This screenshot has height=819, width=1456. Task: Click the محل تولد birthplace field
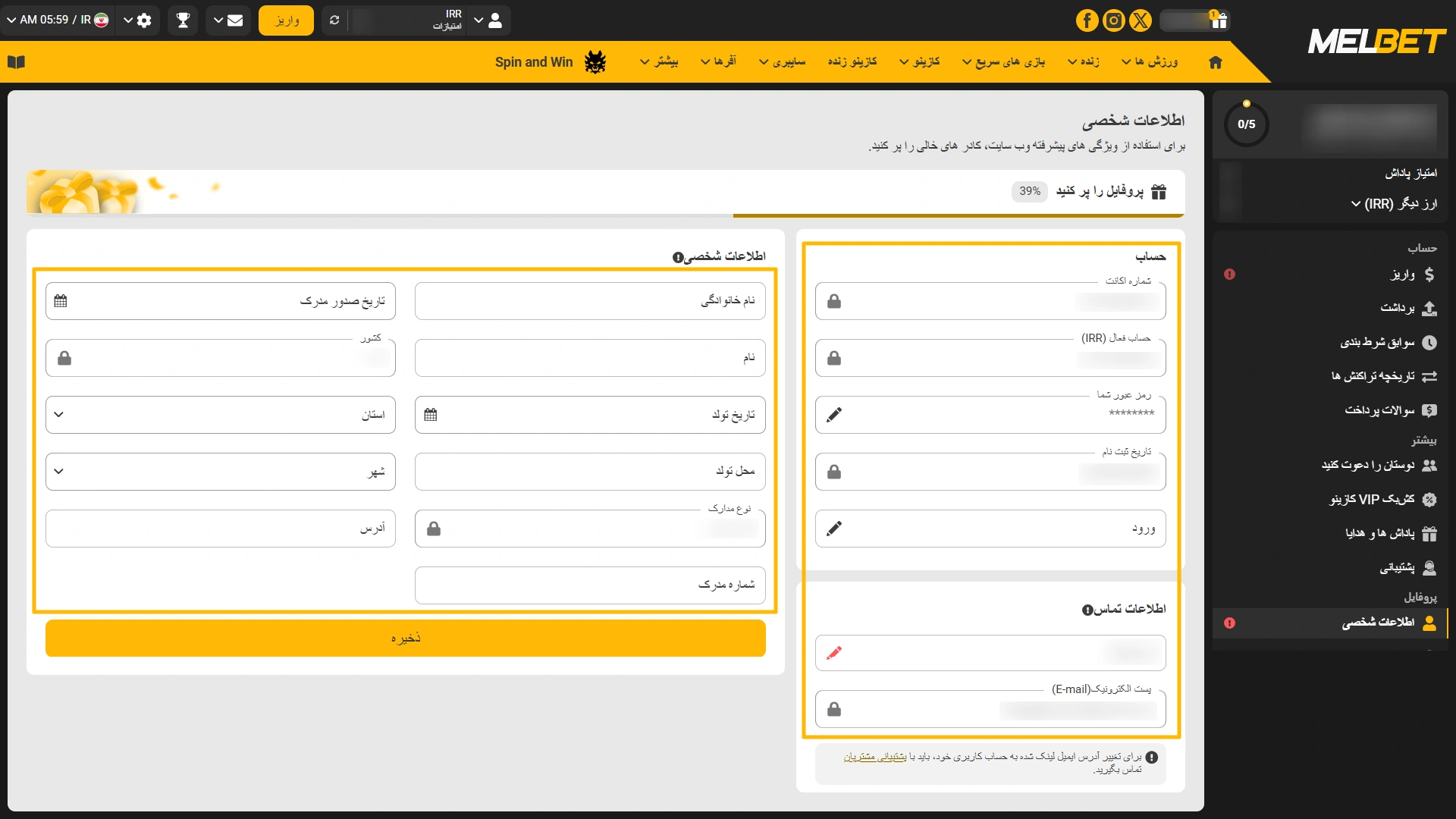590,472
